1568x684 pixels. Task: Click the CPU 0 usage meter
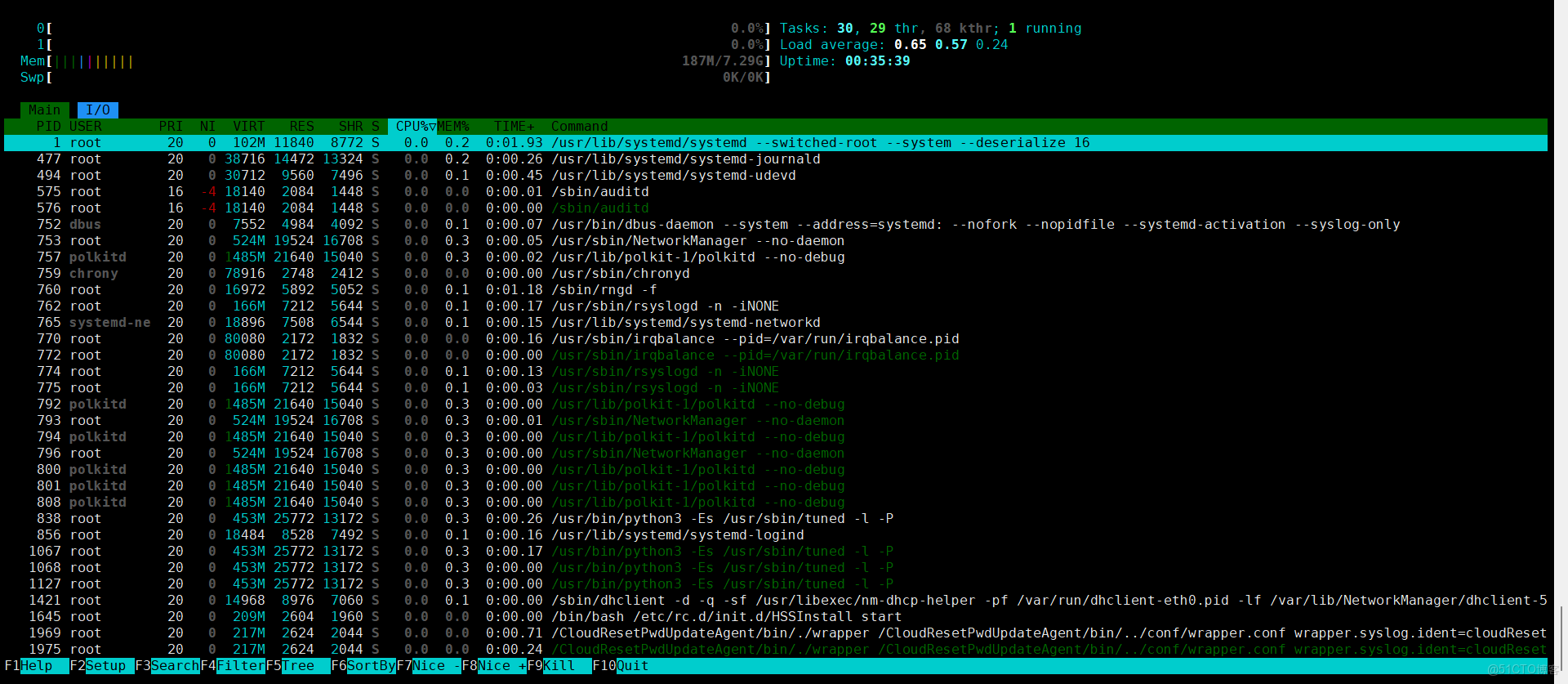point(404,29)
